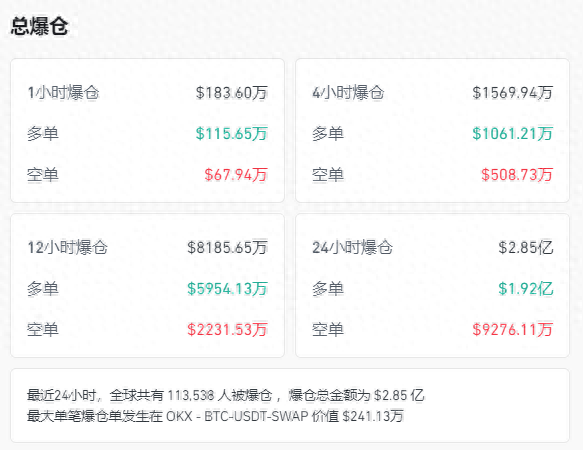The height and width of the screenshot is (450, 583).
Task: Click the green $115.65万 long liquidation value
Action: [x=232, y=134]
